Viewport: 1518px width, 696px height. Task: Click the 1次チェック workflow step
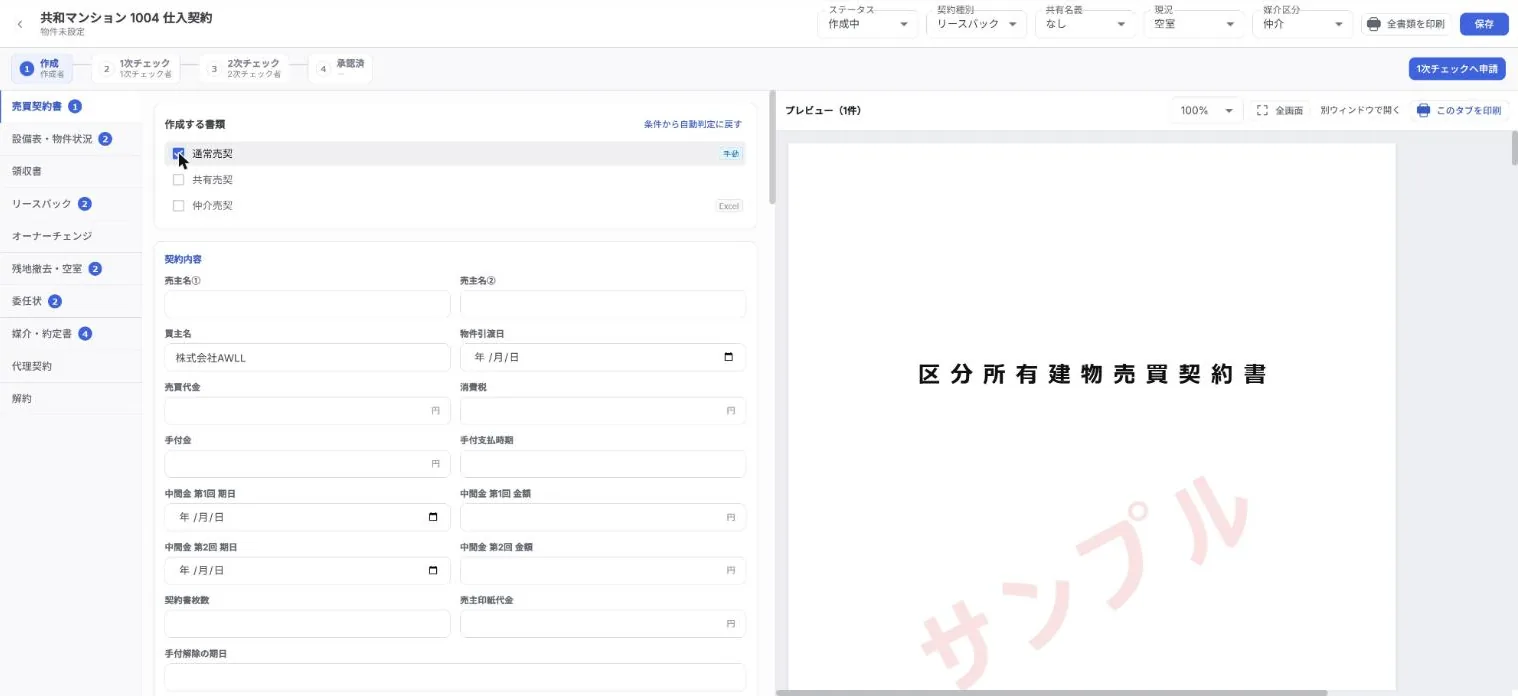click(136, 69)
